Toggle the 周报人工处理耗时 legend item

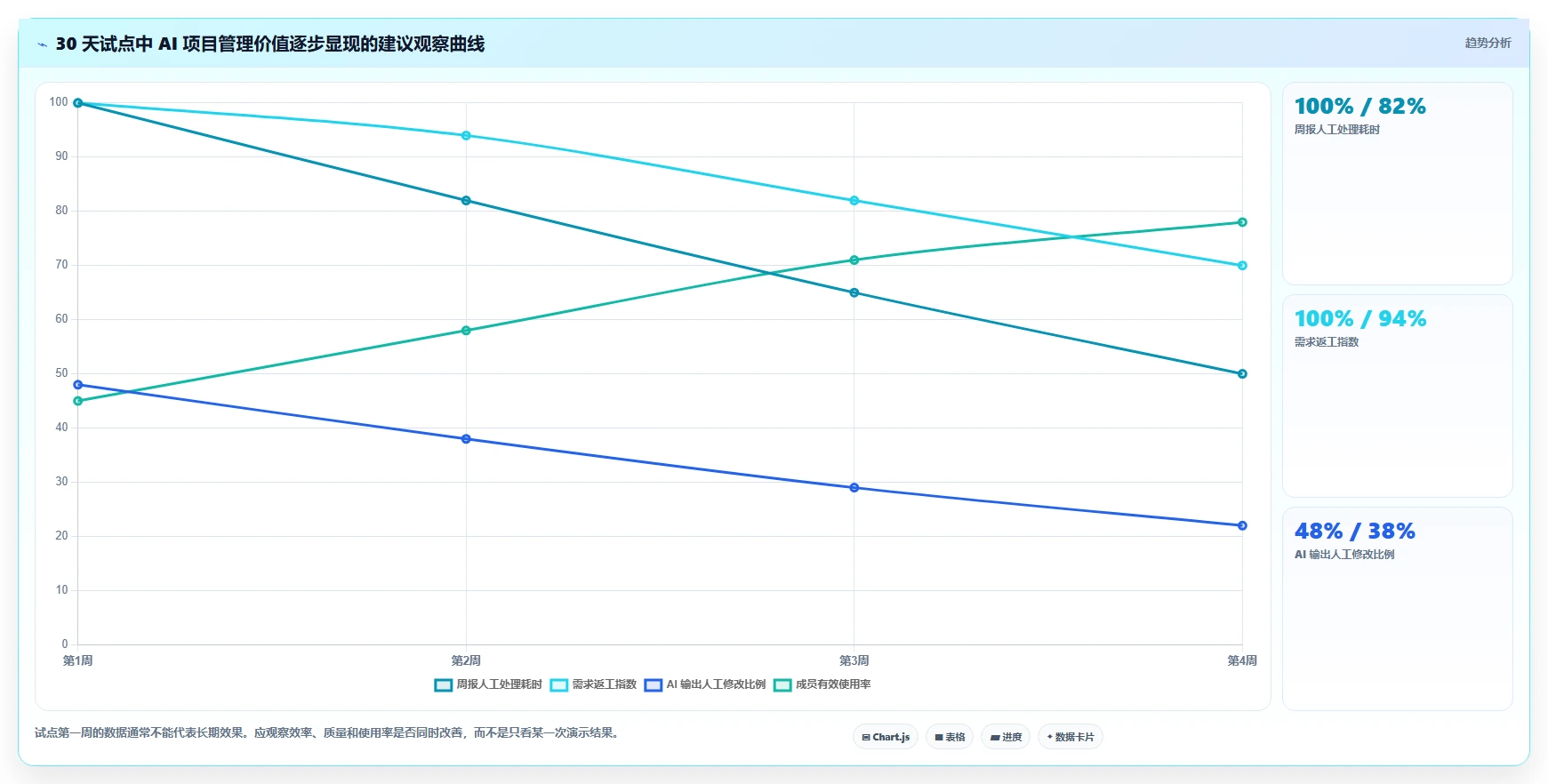[488, 684]
